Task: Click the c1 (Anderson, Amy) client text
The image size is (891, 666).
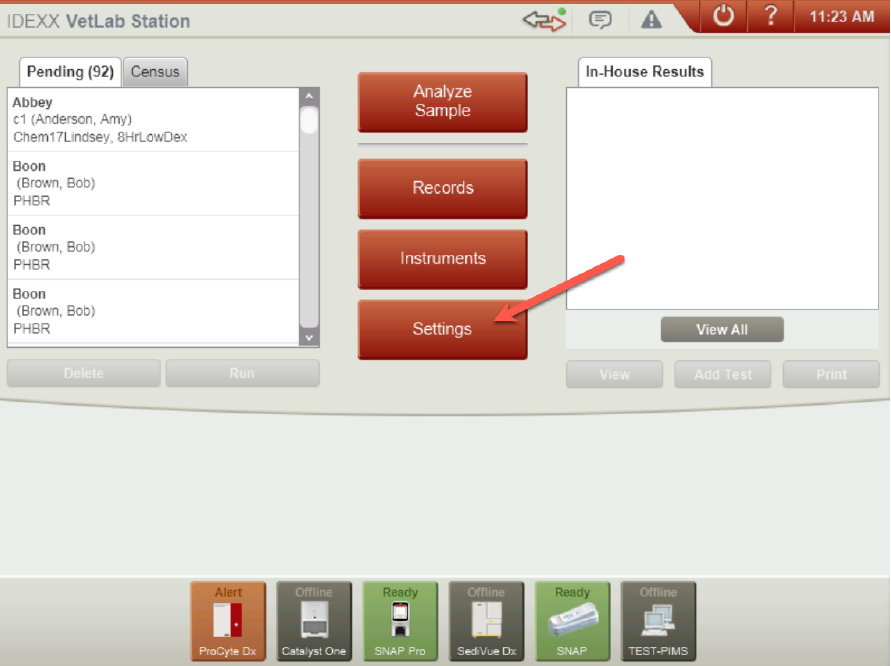Action: pos(72,119)
